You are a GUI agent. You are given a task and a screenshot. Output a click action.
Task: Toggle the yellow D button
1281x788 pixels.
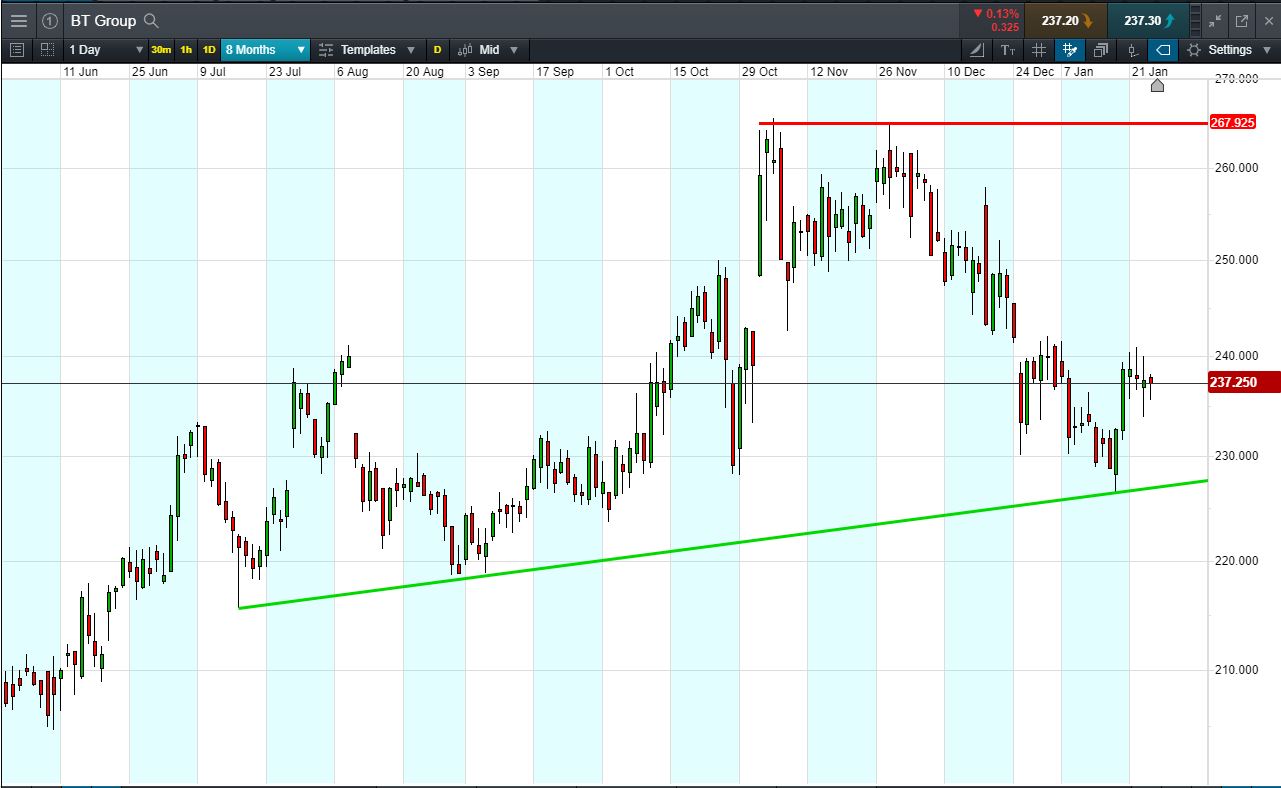coord(437,50)
